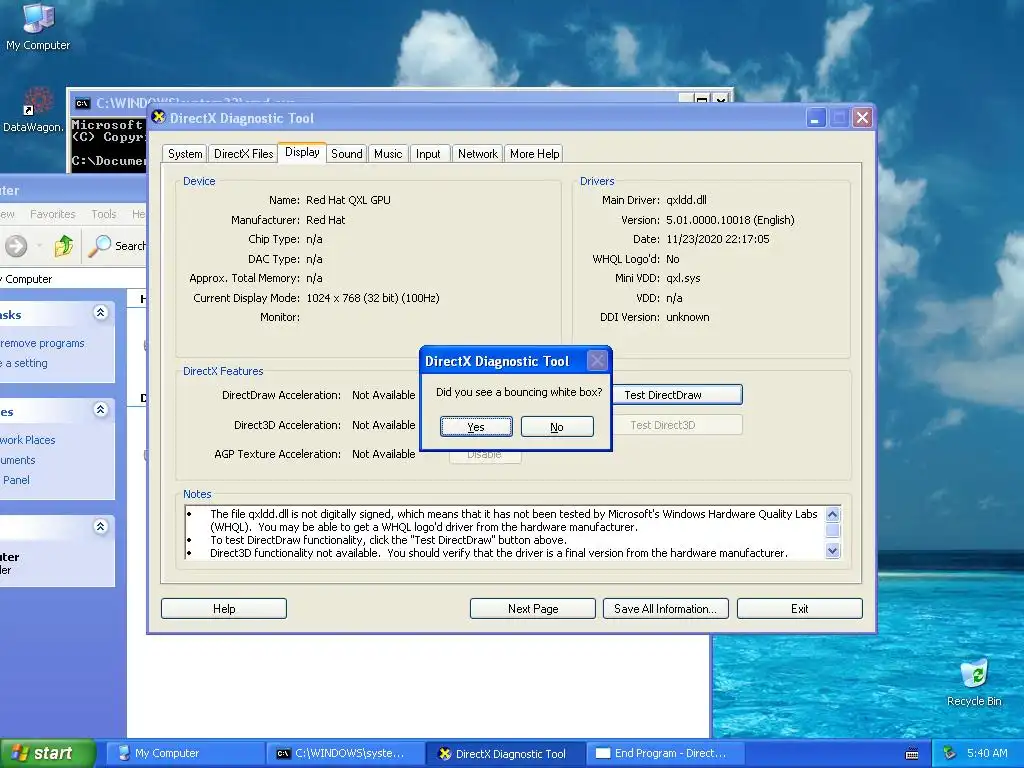Image resolution: width=1024 pixels, height=768 pixels.
Task: Close the small DirectX dialog
Action: click(597, 360)
